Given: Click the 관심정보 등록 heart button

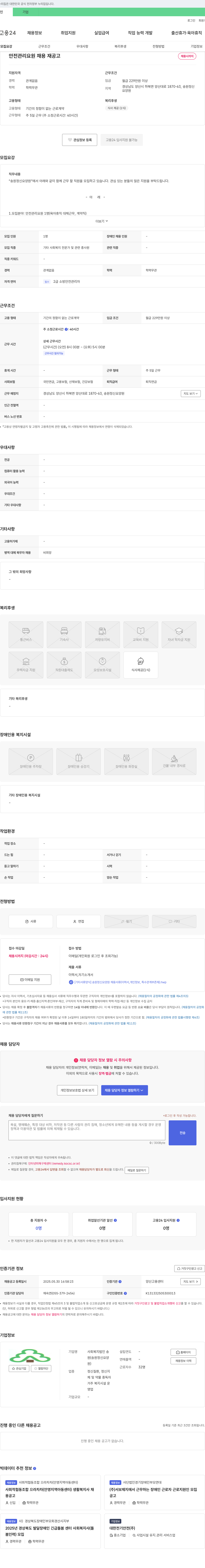Looking at the screenshot, I should point(80,140).
